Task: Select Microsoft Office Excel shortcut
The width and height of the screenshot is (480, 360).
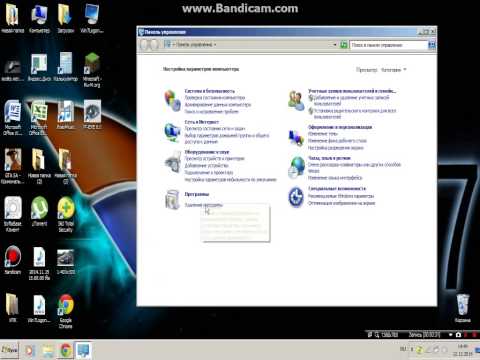Action: pyautogui.click(x=39, y=117)
